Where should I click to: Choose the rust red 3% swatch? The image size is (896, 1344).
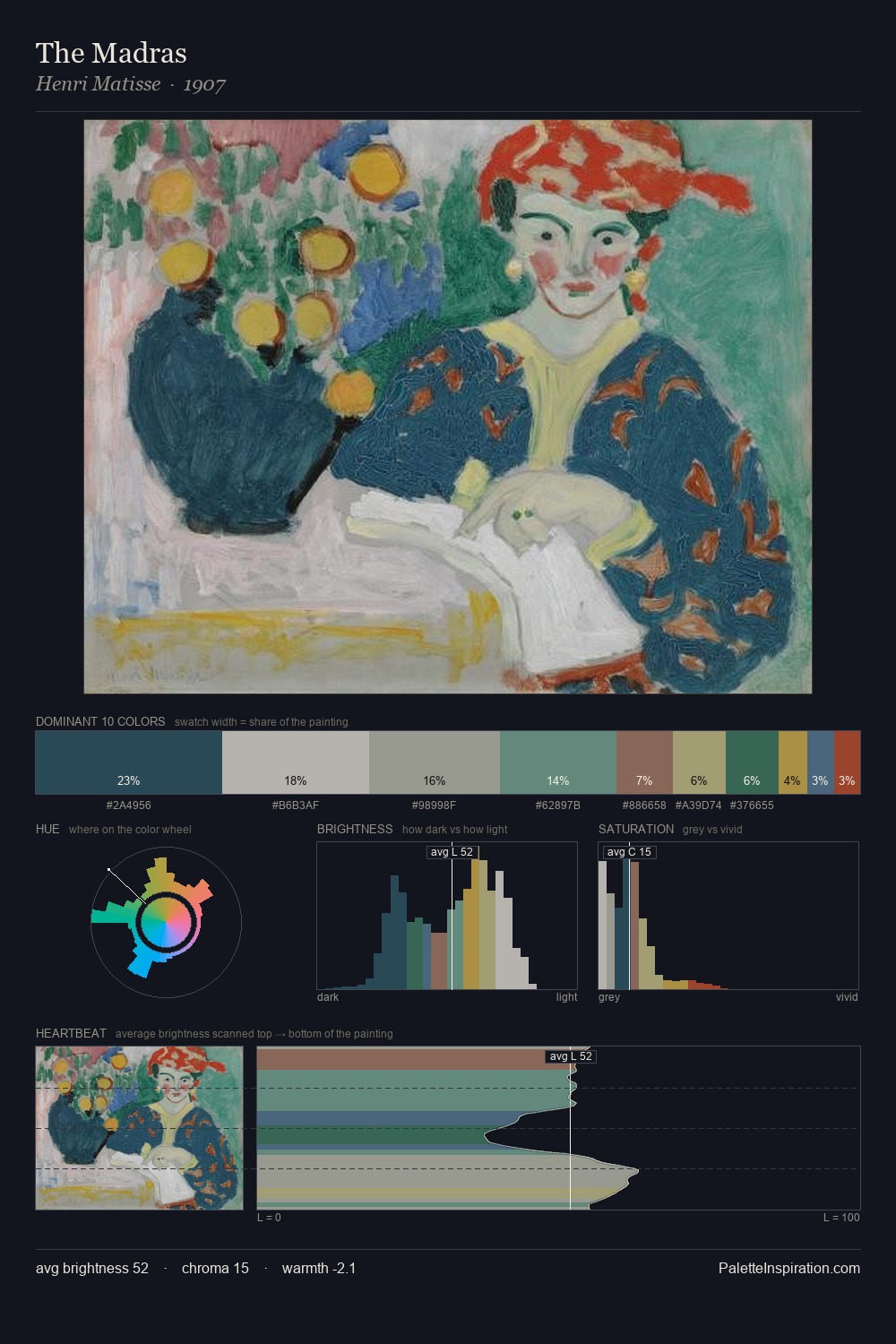click(x=847, y=762)
